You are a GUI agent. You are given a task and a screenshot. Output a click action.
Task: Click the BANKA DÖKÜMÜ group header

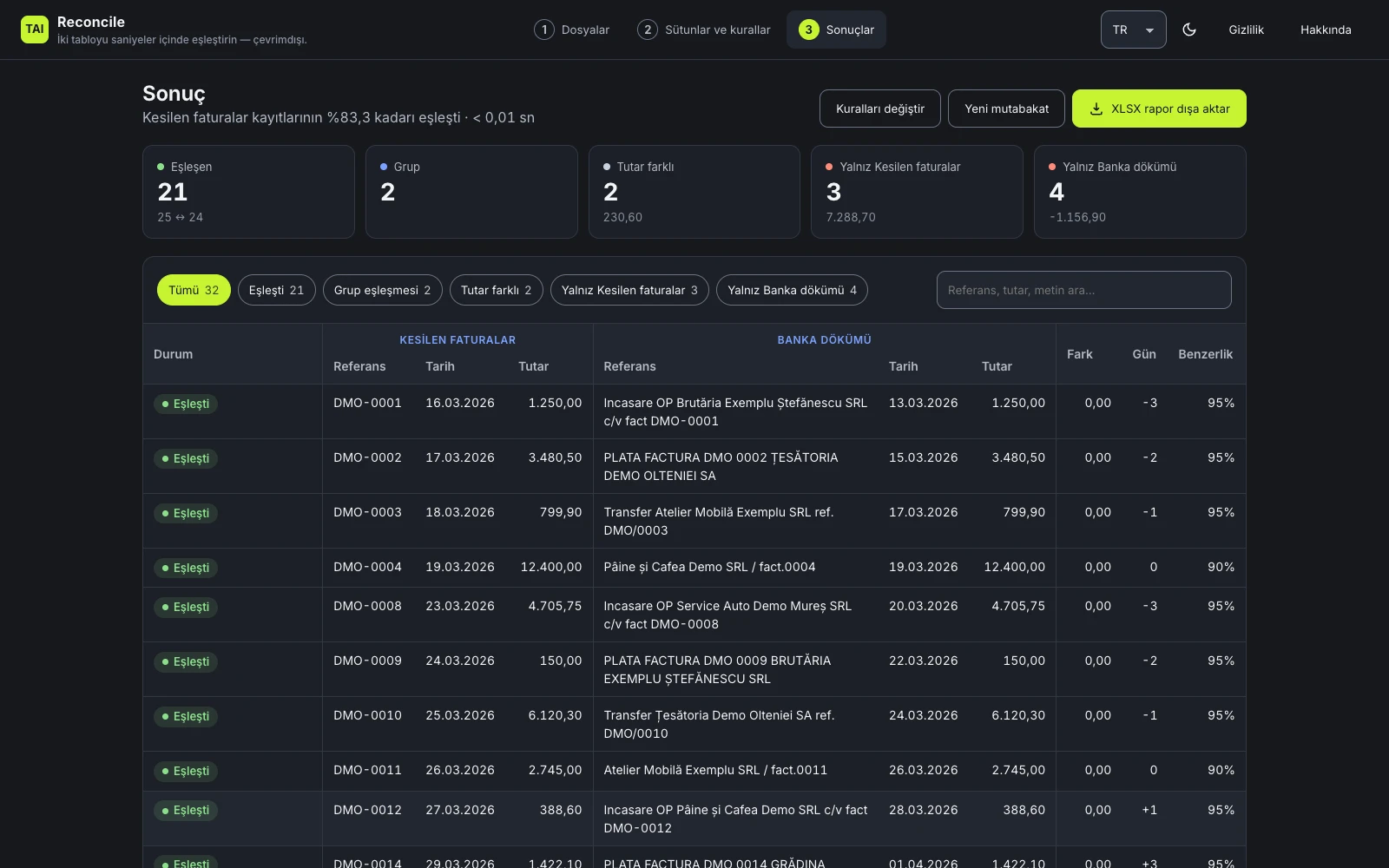click(824, 340)
